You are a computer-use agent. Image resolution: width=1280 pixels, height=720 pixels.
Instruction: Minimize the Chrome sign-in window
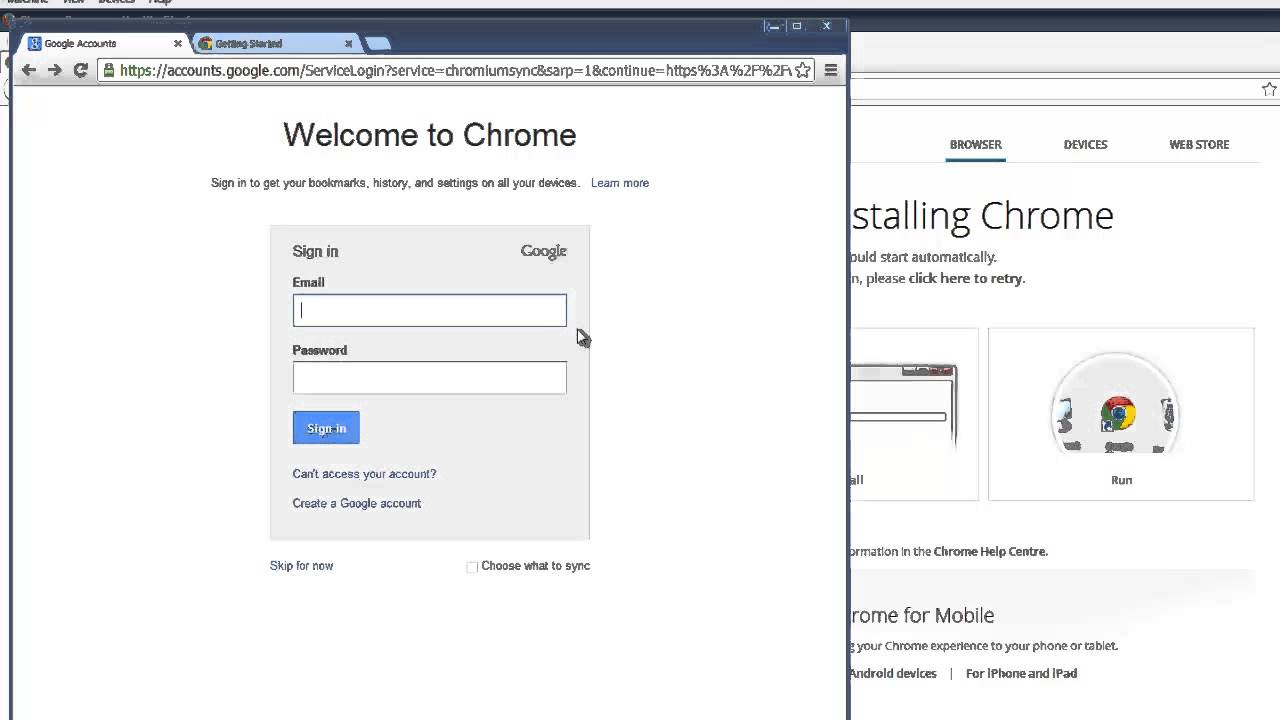[771, 26]
